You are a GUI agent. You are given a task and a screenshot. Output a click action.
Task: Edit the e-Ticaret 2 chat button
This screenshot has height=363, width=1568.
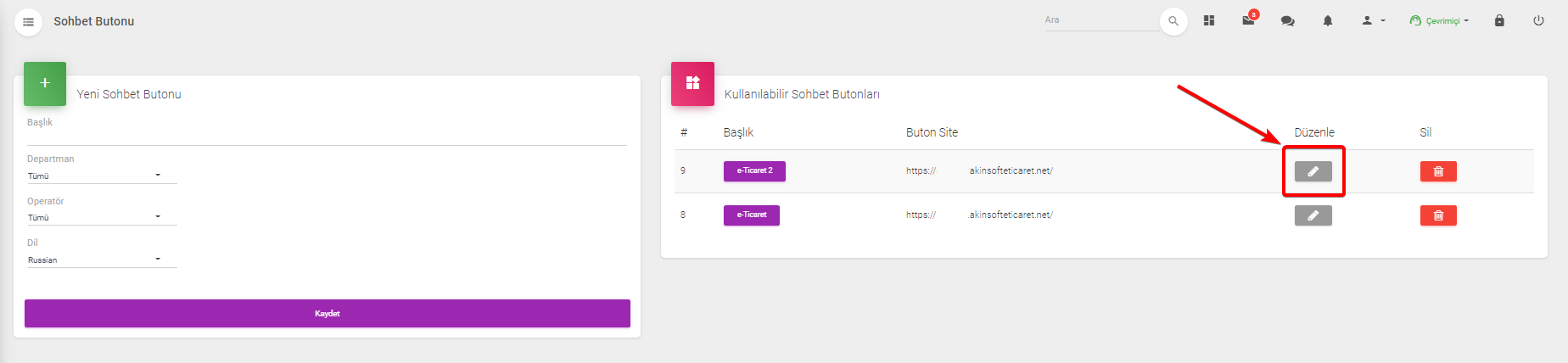pyautogui.click(x=1313, y=171)
